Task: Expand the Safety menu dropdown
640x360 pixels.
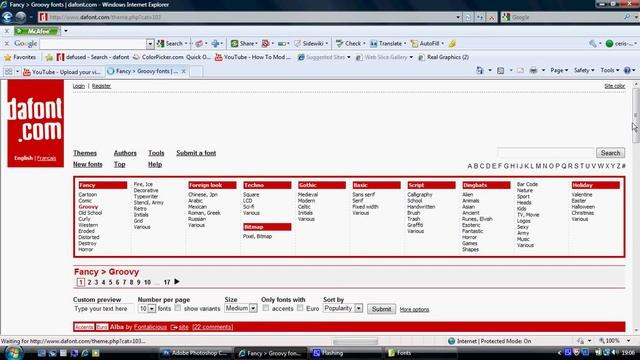Action: click(x=584, y=70)
